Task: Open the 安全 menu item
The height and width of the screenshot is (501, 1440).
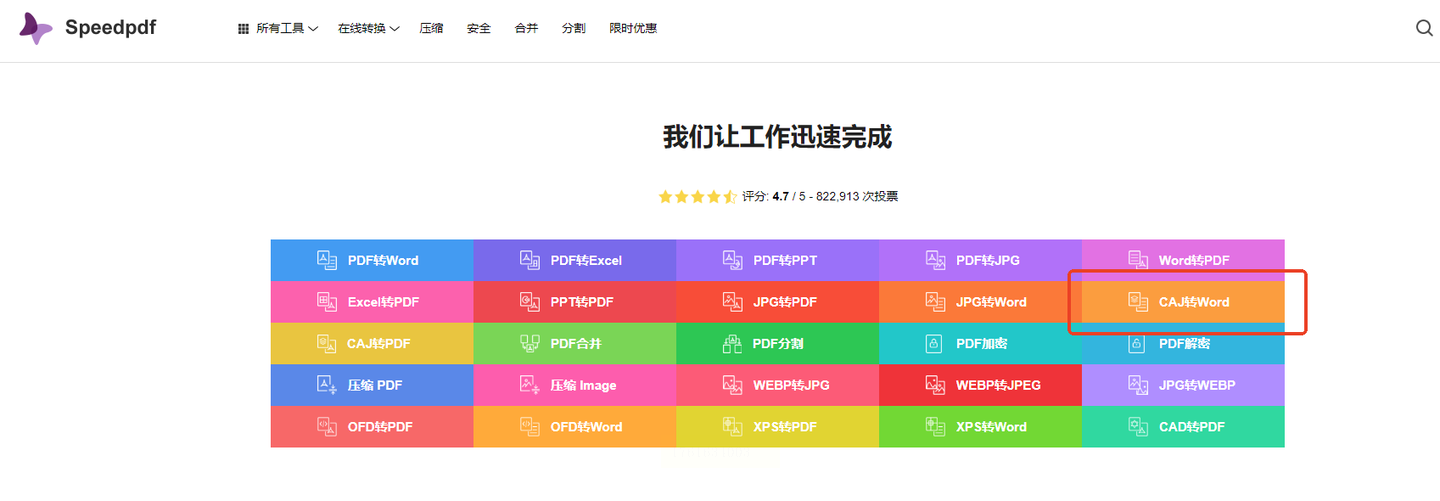Action: pos(479,29)
